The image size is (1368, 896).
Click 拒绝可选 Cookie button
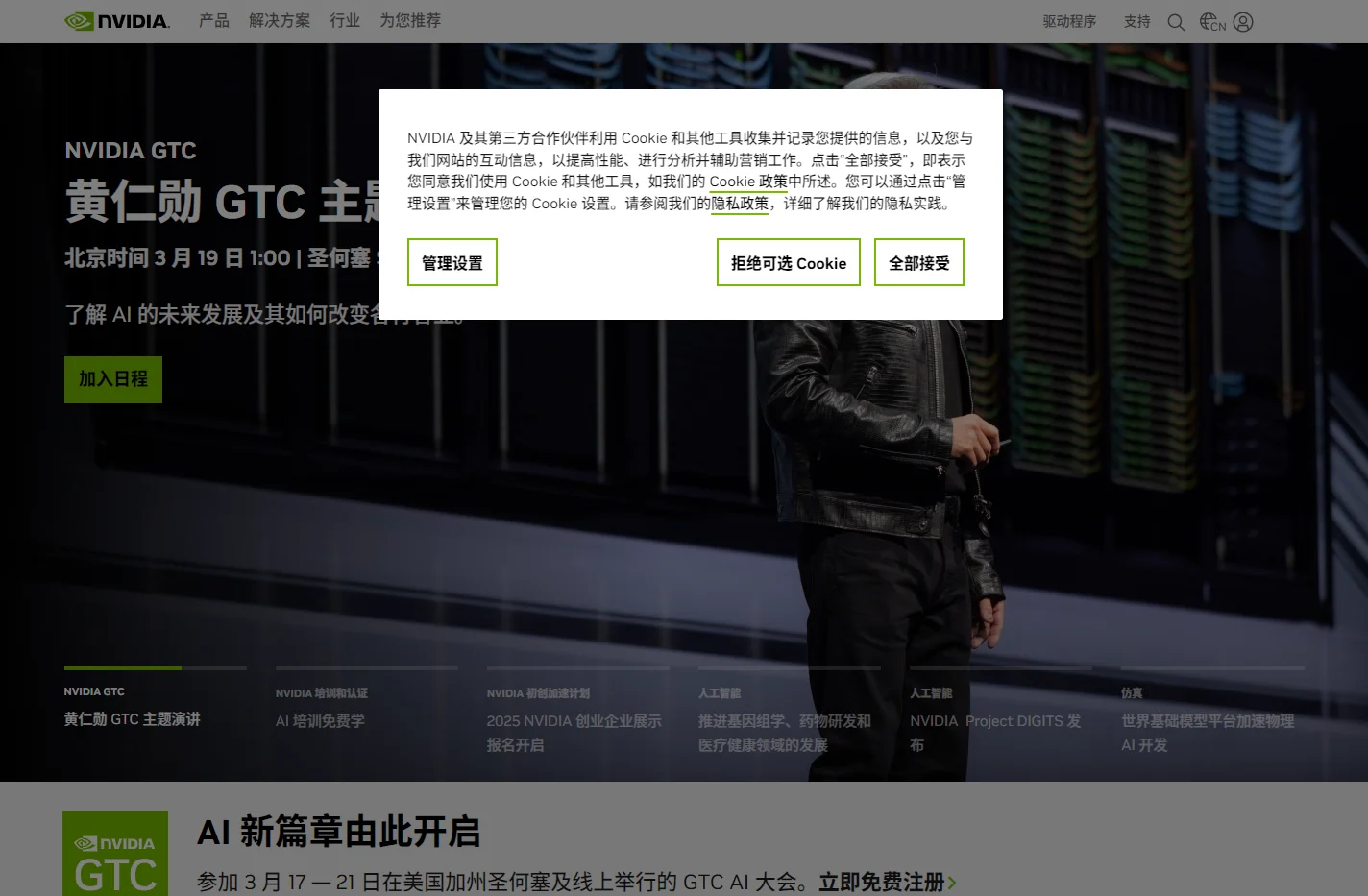[x=789, y=262]
